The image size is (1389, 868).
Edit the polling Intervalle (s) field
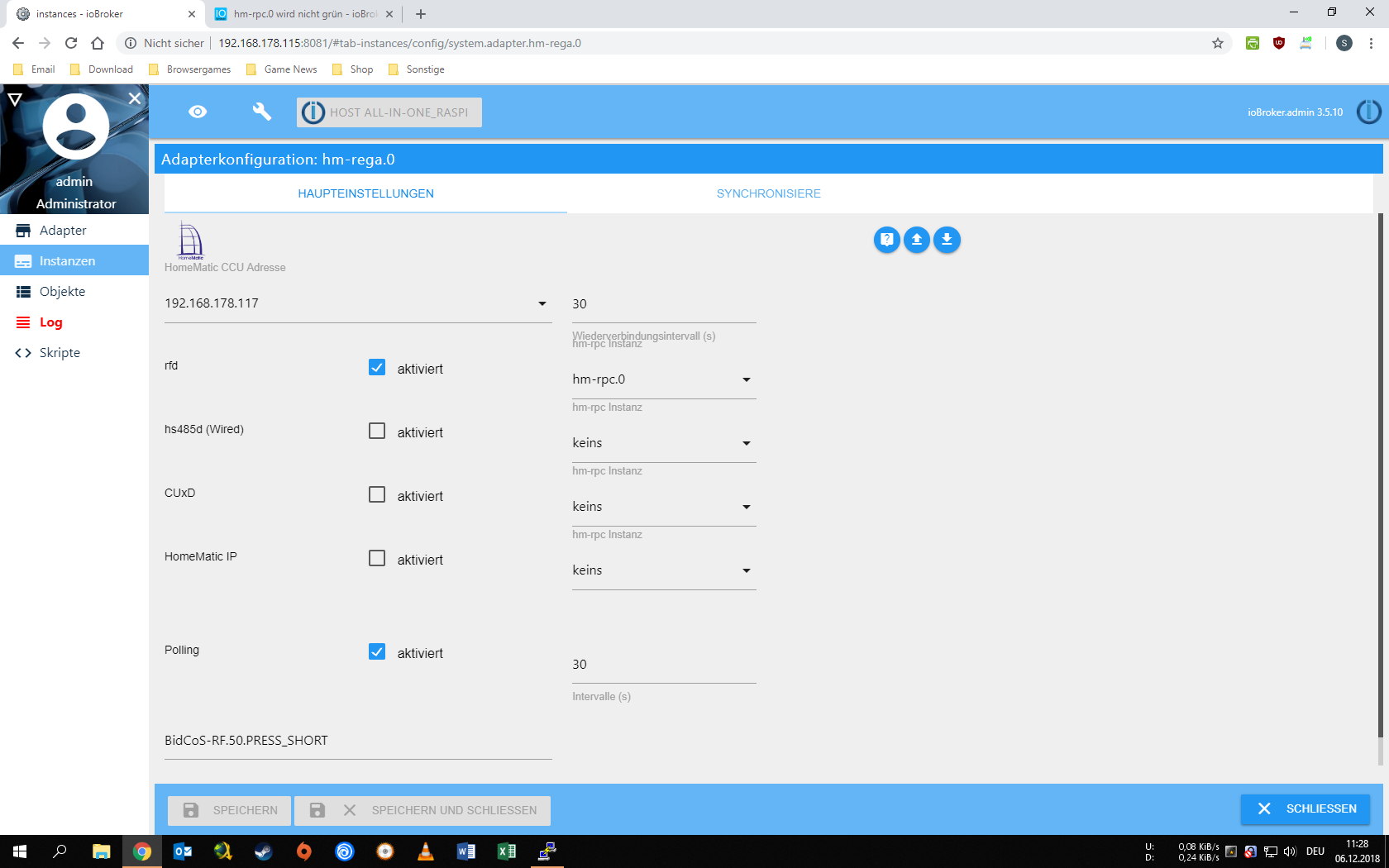(x=664, y=665)
